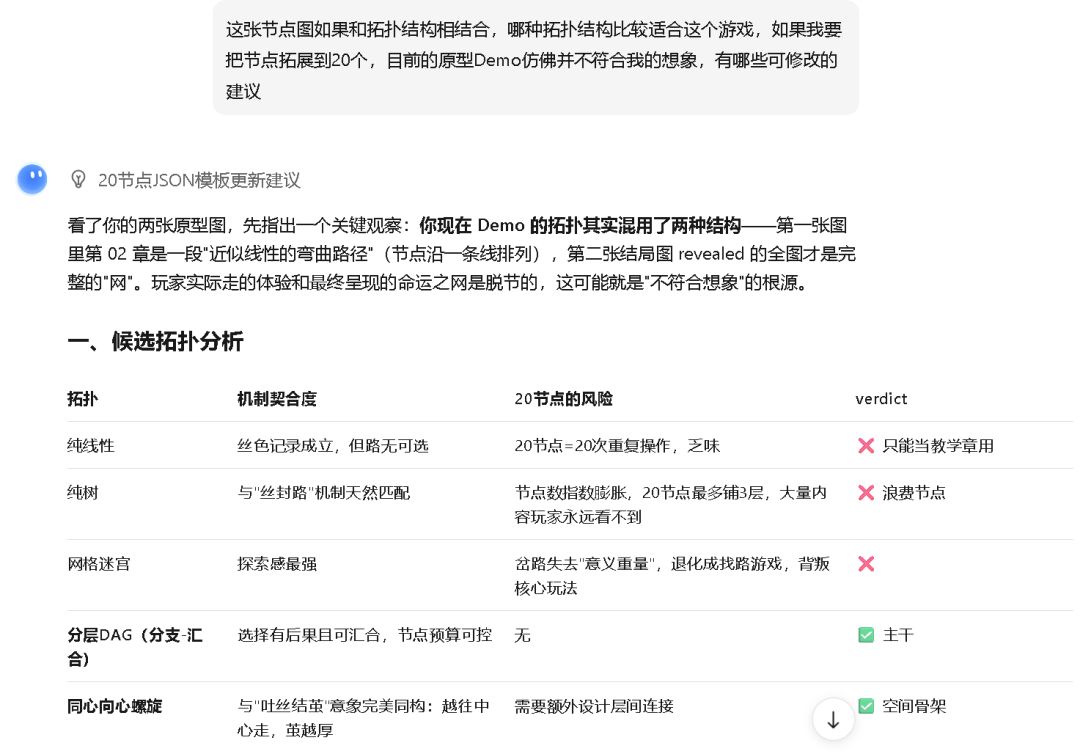
Task: Select the 网格迷宫 row label
Action: tap(98, 564)
